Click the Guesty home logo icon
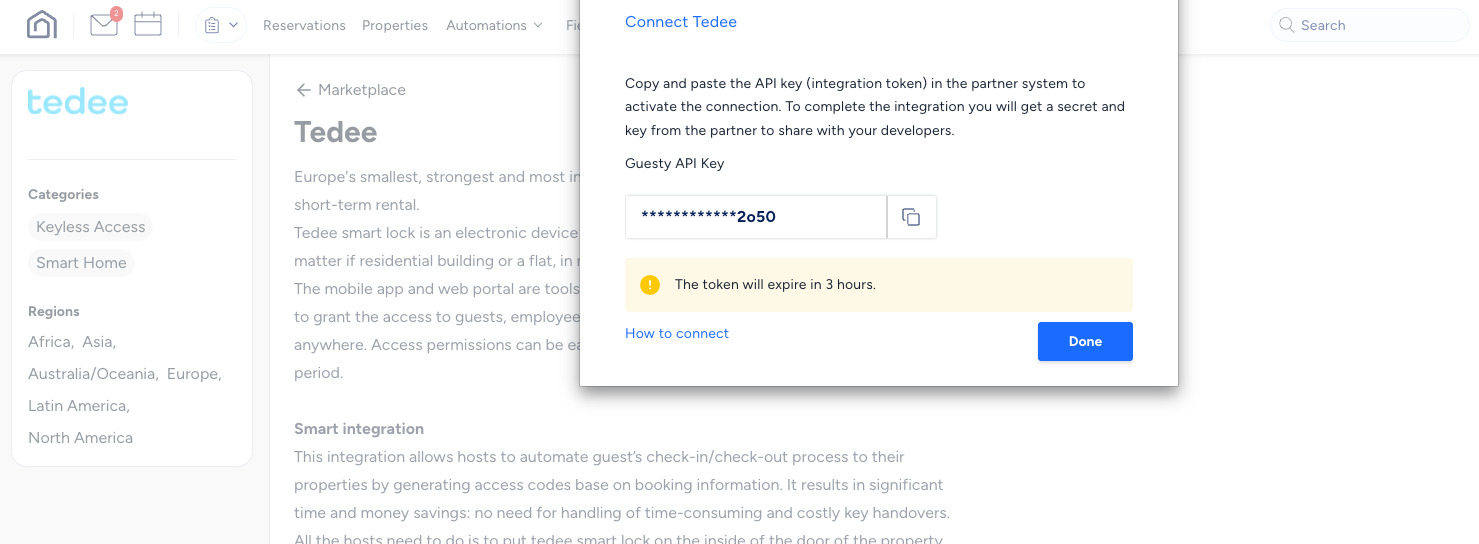1479x544 pixels. 41,25
